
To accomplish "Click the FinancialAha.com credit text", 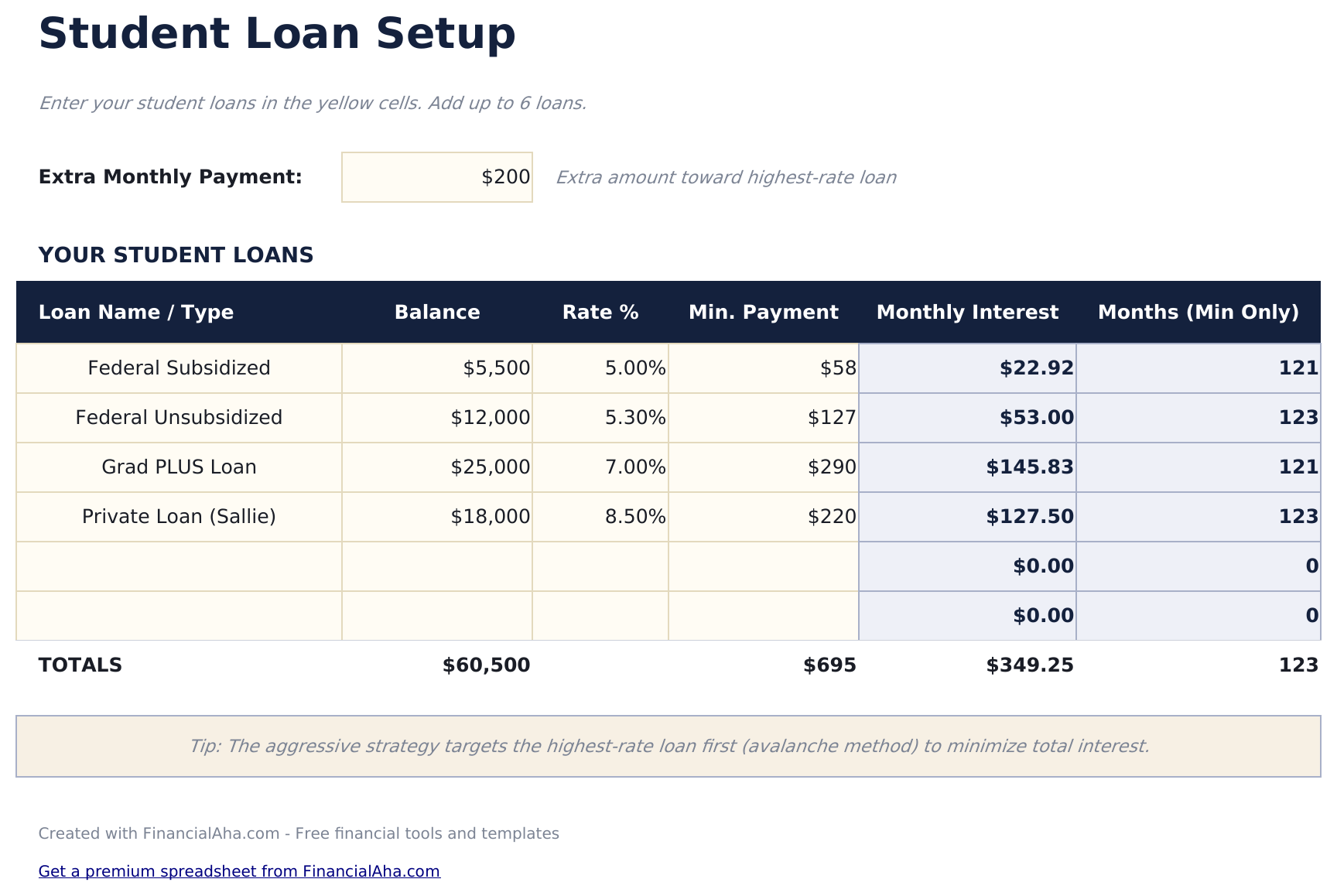I will [x=299, y=833].
